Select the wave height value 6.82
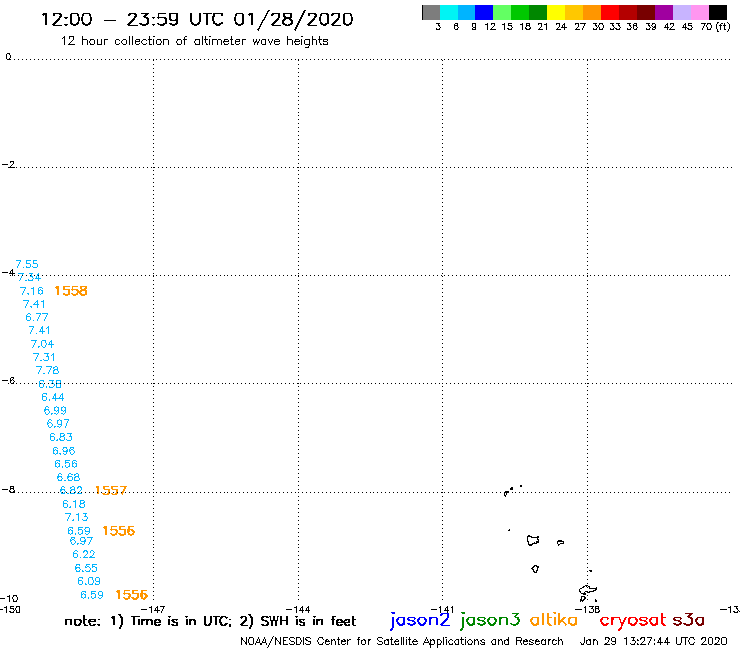This screenshot has height=650, width=740. point(71,490)
